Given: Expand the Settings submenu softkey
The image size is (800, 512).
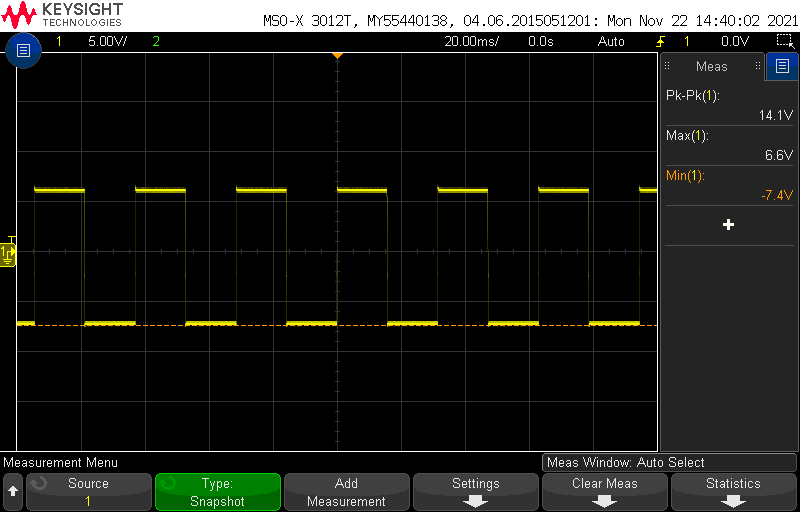Looking at the screenshot, I should (x=475, y=492).
